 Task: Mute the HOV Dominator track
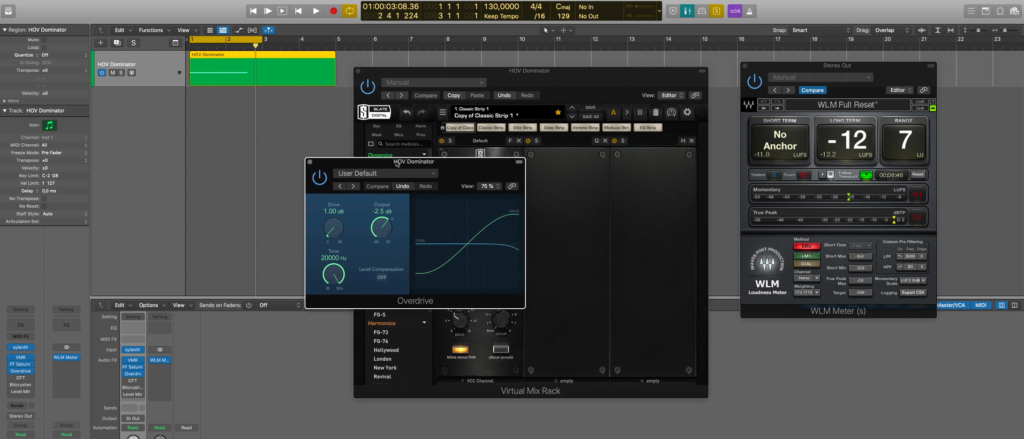tap(112, 73)
